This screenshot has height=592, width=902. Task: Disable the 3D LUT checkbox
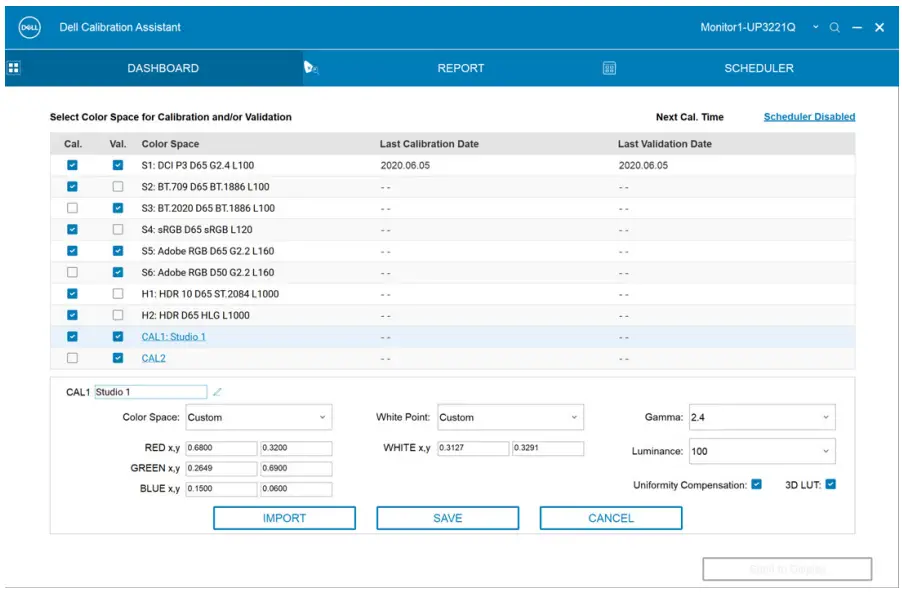830,485
